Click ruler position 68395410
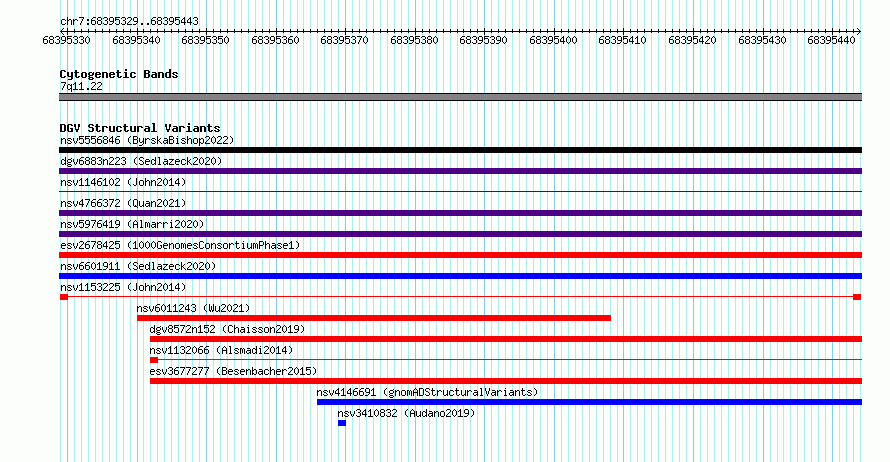The image size is (890, 462). click(623, 40)
